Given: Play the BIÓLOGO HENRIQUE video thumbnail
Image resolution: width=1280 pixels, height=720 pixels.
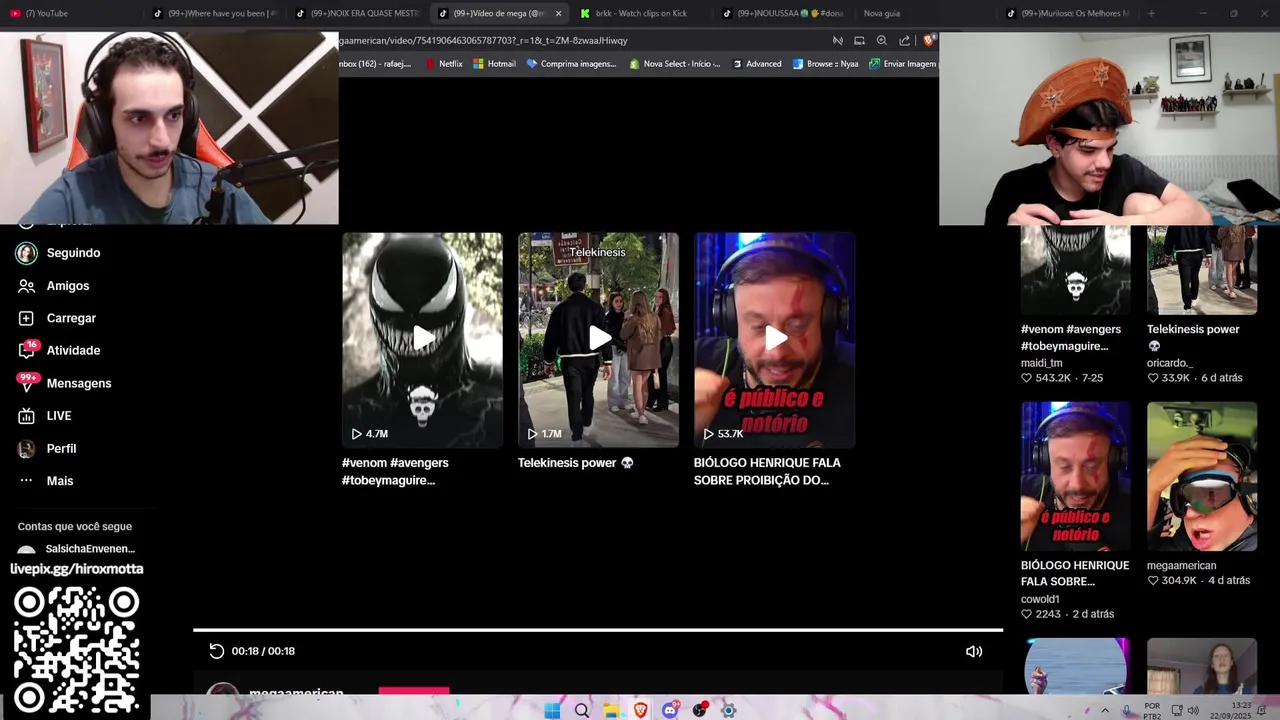Looking at the screenshot, I should click(x=775, y=340).
